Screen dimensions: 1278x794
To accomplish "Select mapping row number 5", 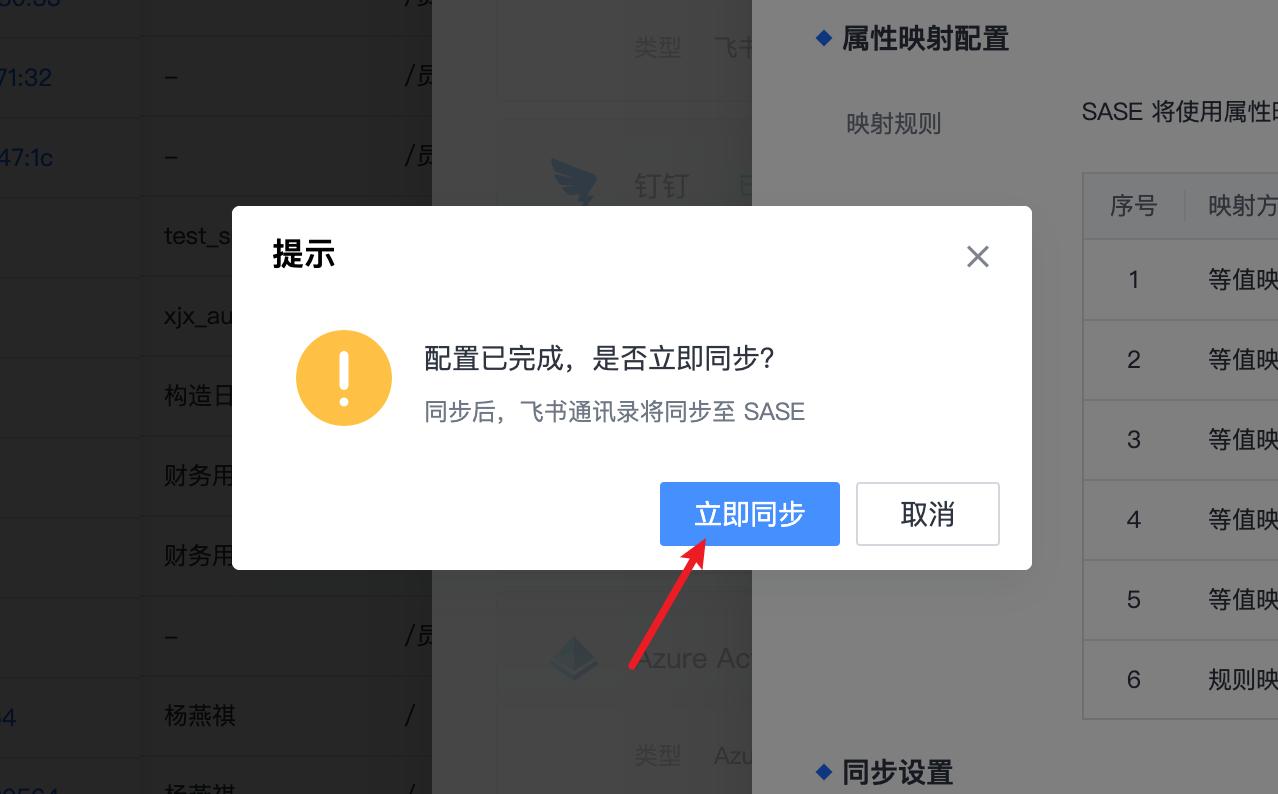I will (1180, 599).
